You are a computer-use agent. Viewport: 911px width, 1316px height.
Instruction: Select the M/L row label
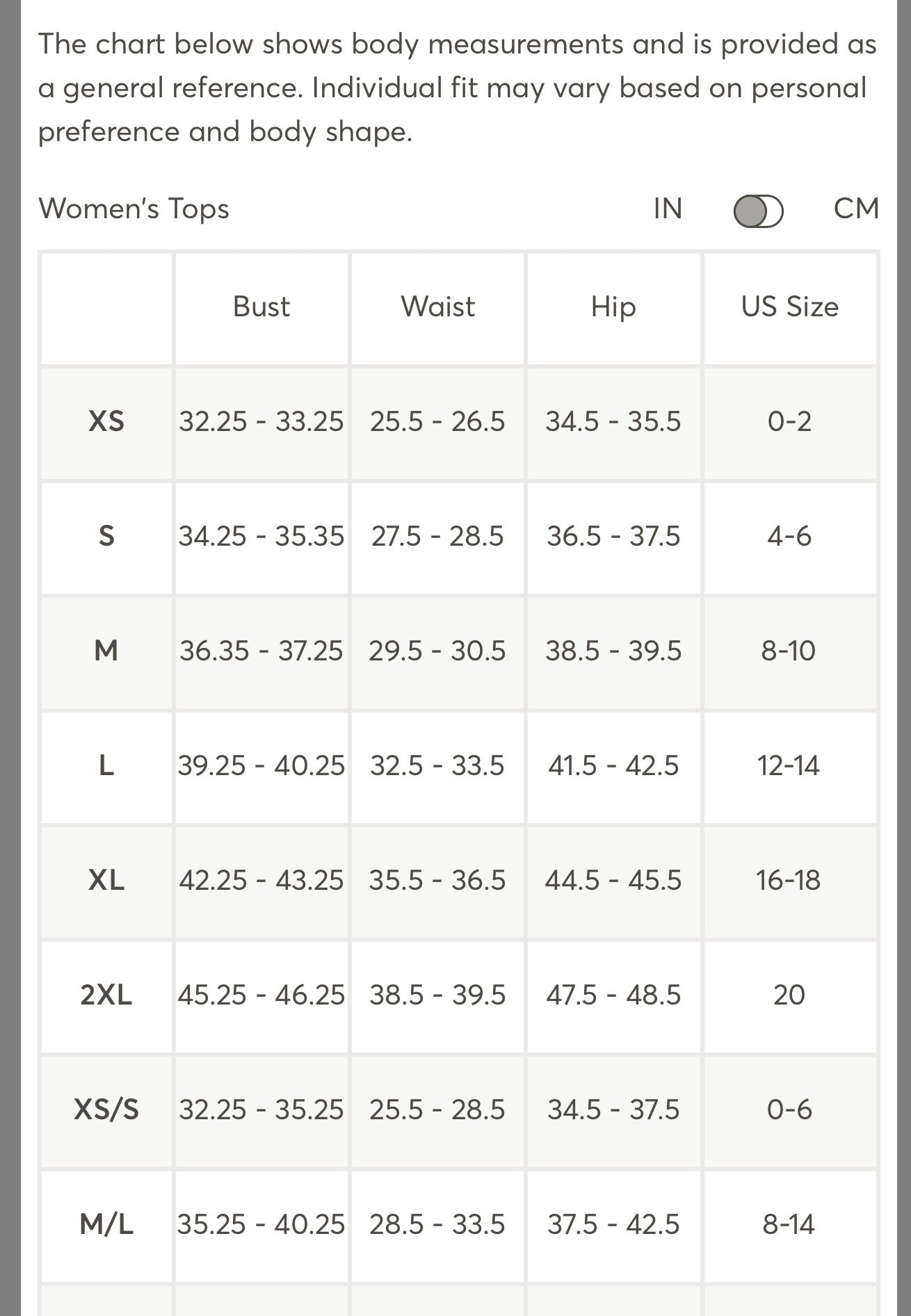point(106,1224)
